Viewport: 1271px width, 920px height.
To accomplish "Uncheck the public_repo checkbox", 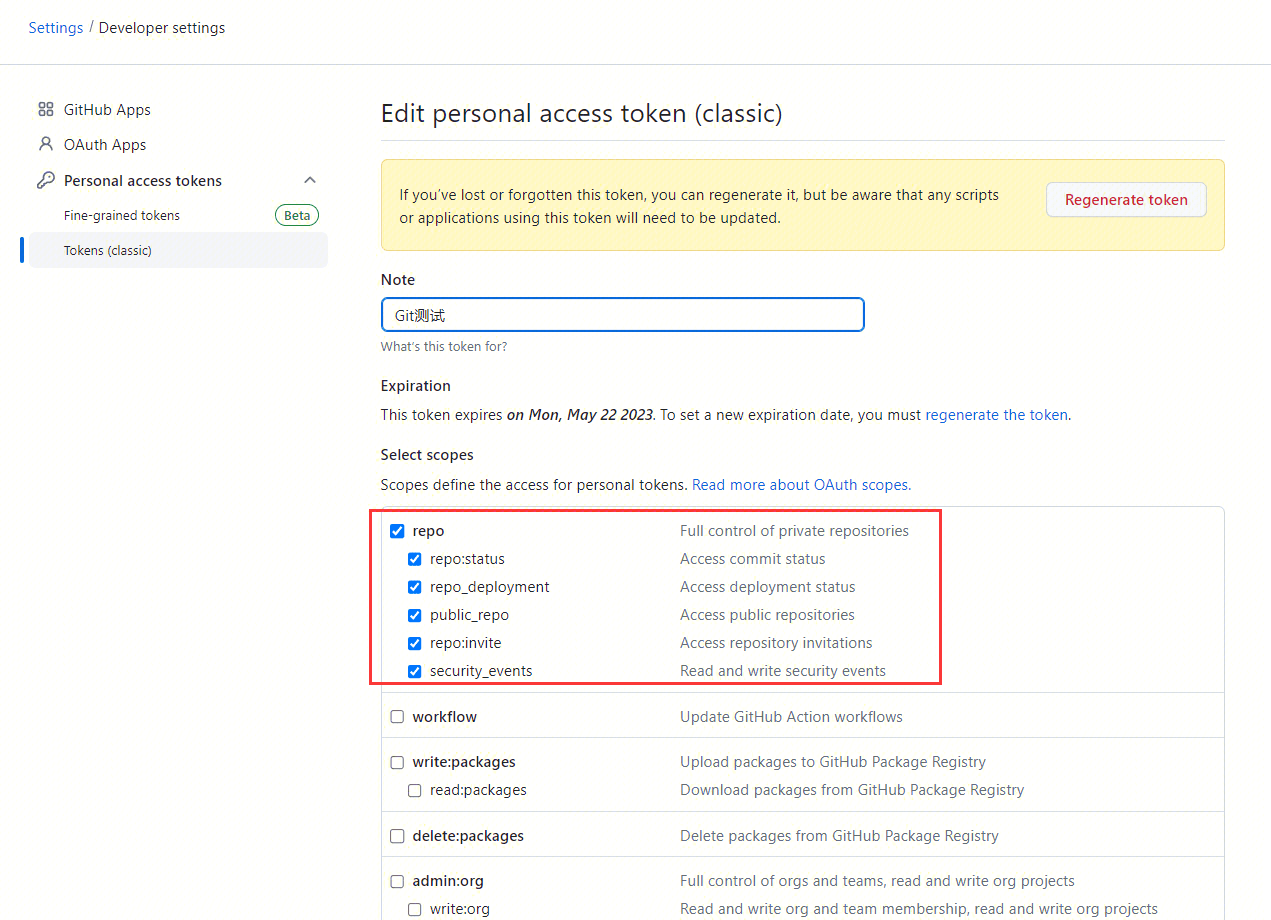I will [415, 615].
